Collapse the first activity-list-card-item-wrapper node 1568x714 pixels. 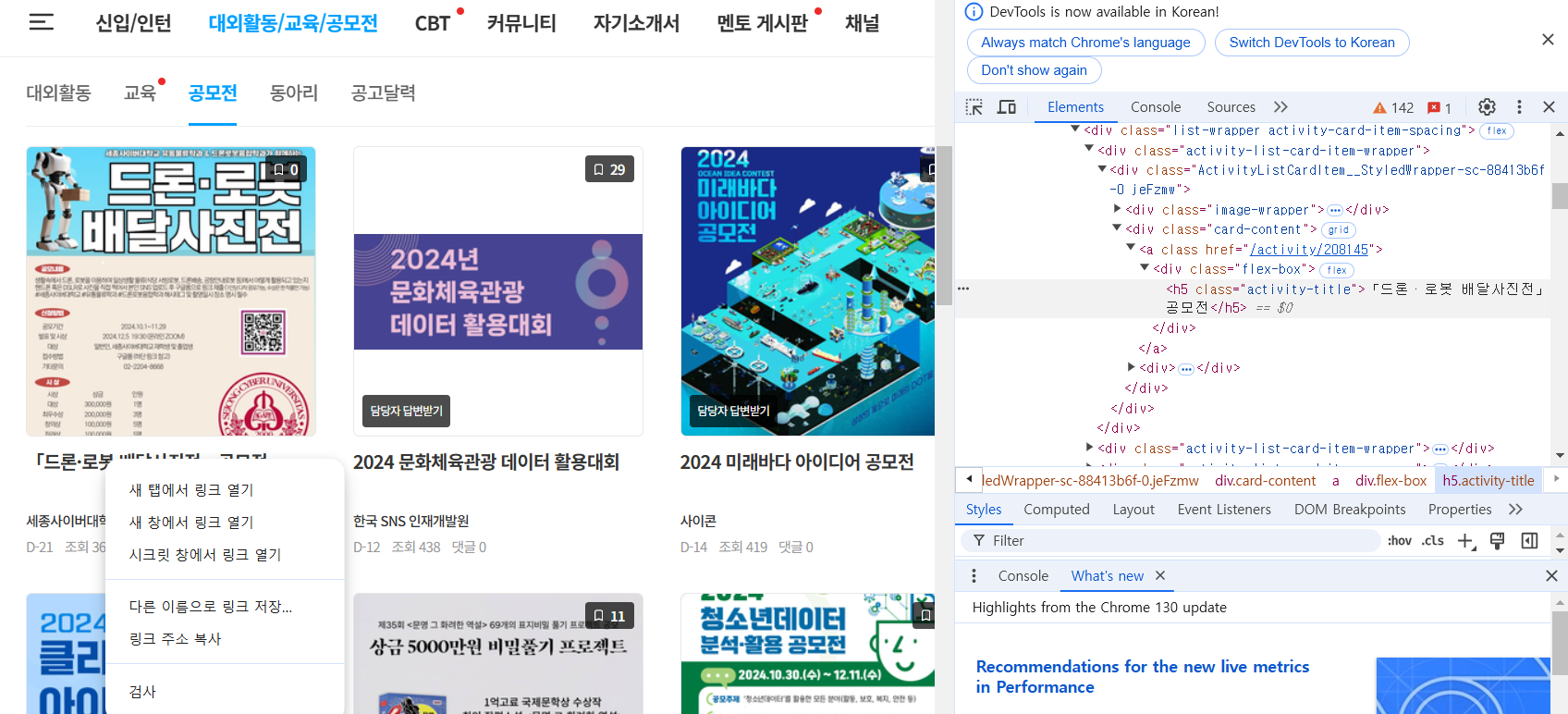(x=1089, y=149)
